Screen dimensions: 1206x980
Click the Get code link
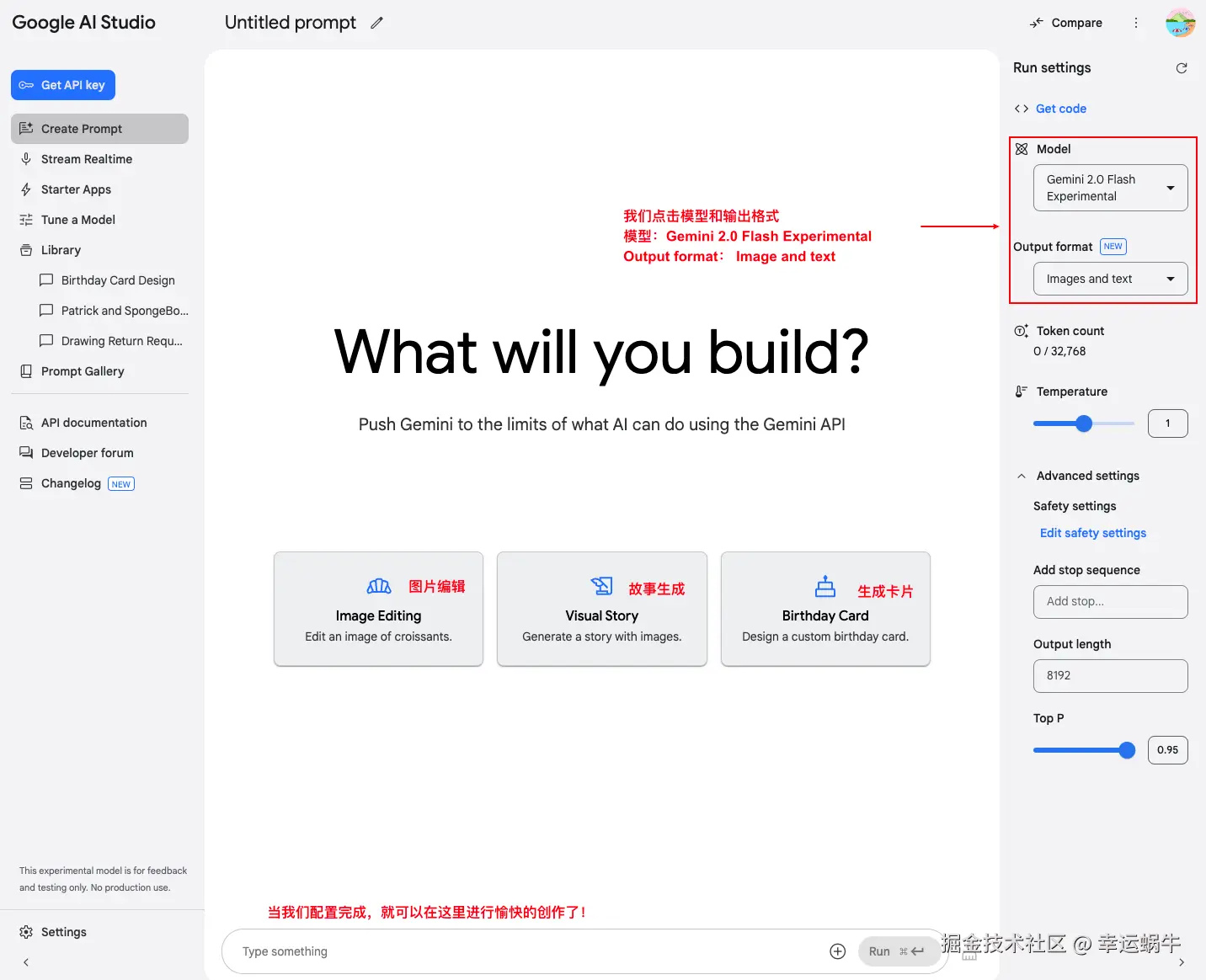1061,109
